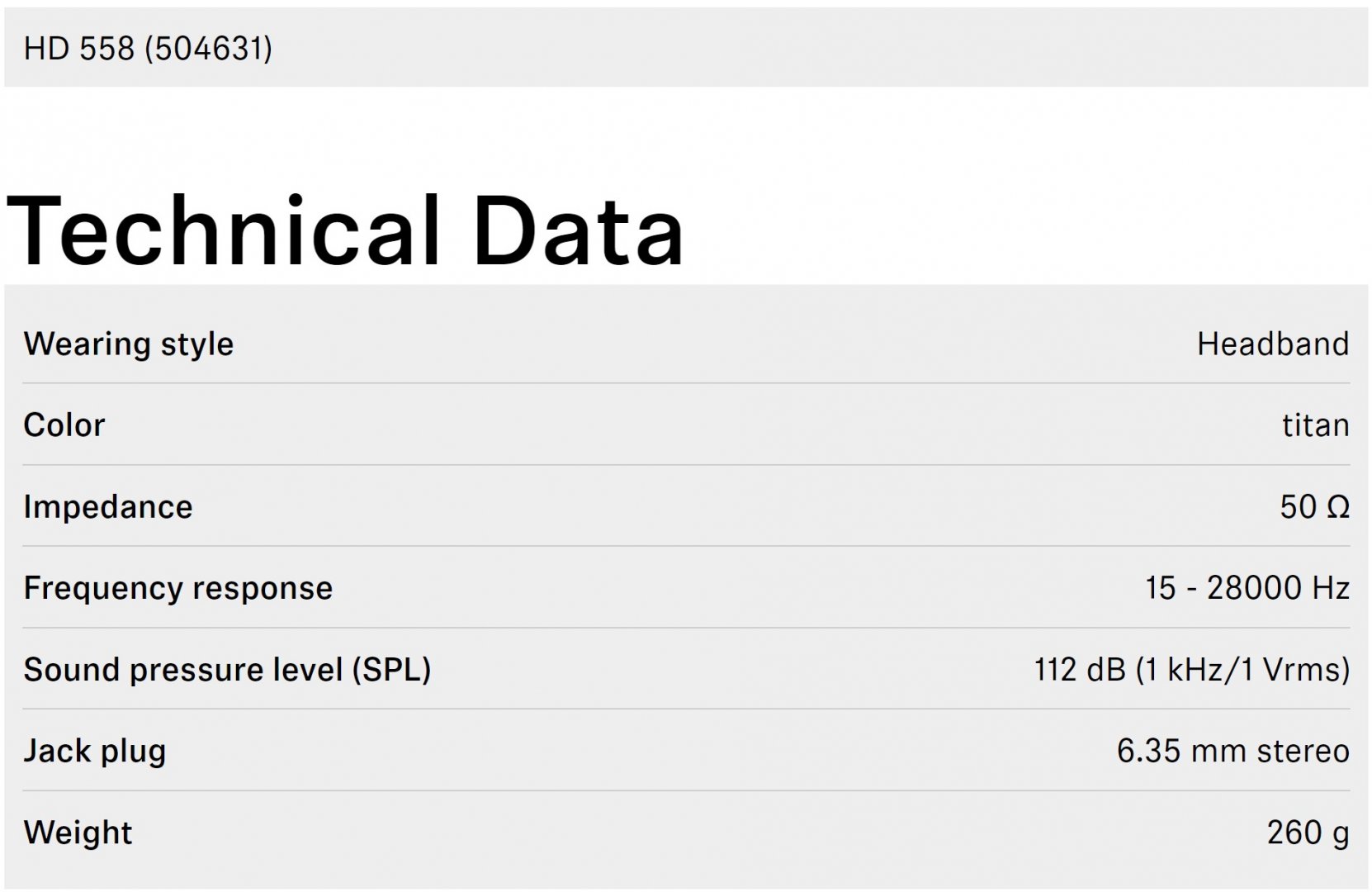1372x892 pixels.
Task: Select the titan color value
Action: coord(1316,425)
